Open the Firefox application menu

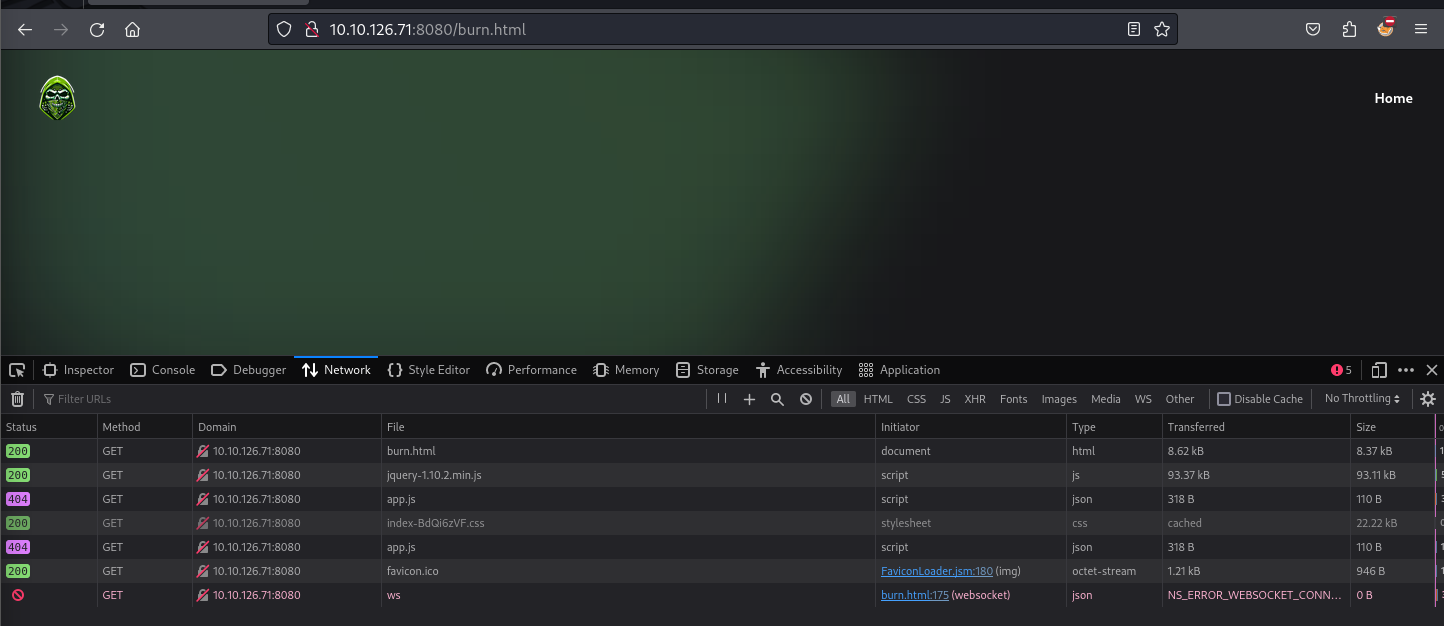coord(1421,30)
